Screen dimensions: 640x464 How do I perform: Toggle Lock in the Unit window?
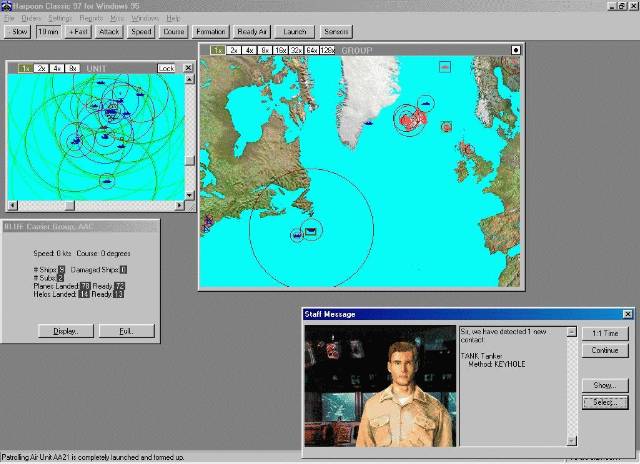(x=167, y=68)
